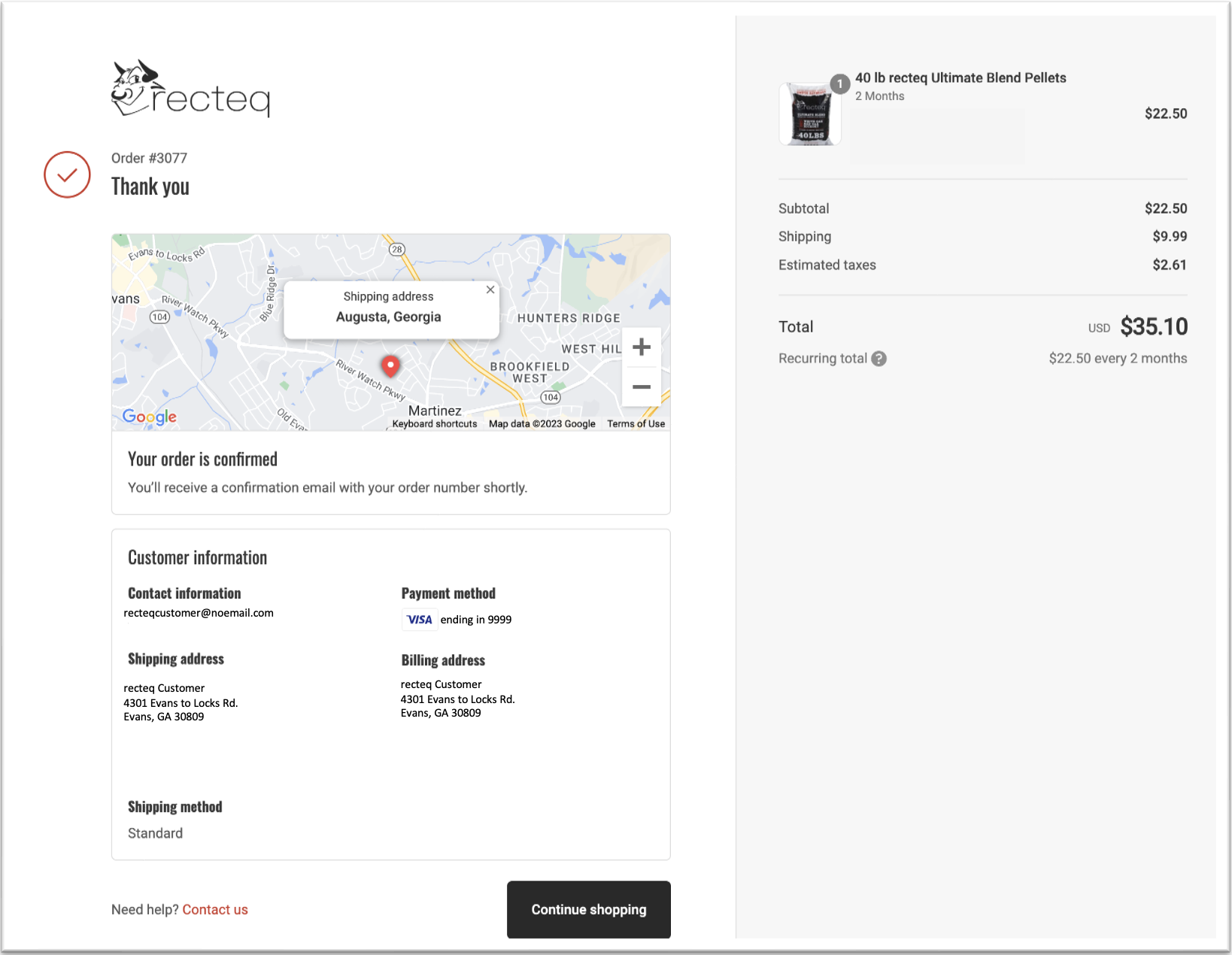Zoom out on the map
1232x955 pixels.
point(642,387)
